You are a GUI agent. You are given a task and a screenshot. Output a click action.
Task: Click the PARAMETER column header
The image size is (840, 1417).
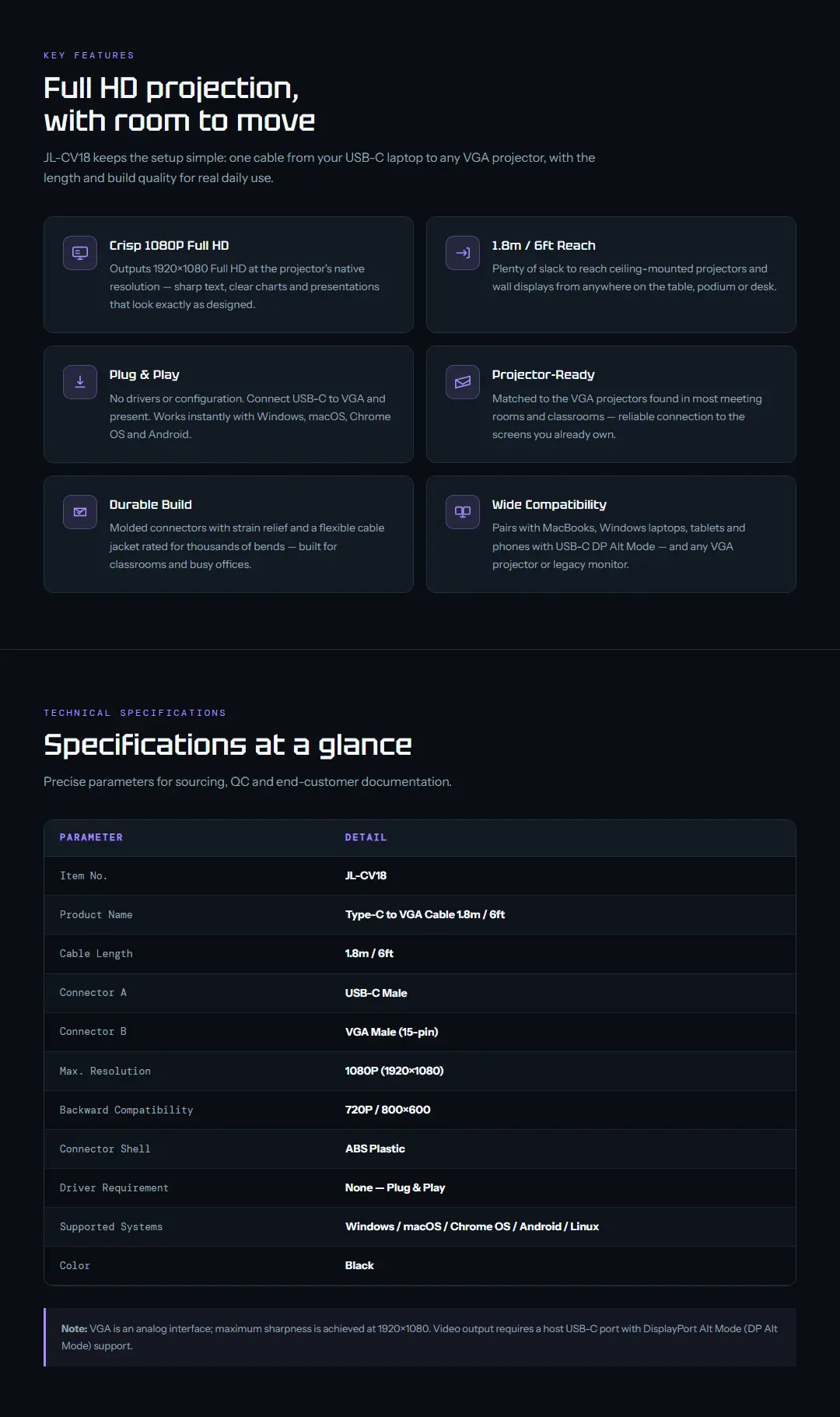coord(91,837)
